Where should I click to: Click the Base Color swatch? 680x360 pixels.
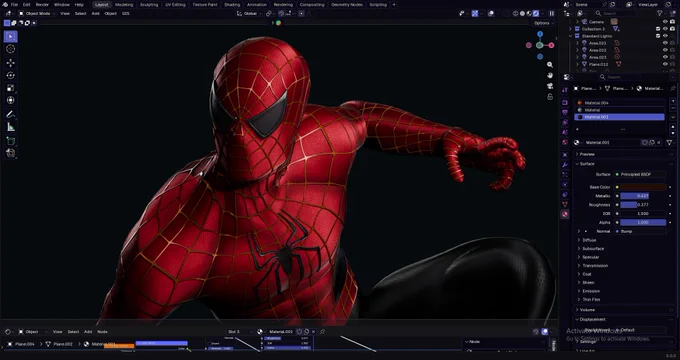(643, 187)
